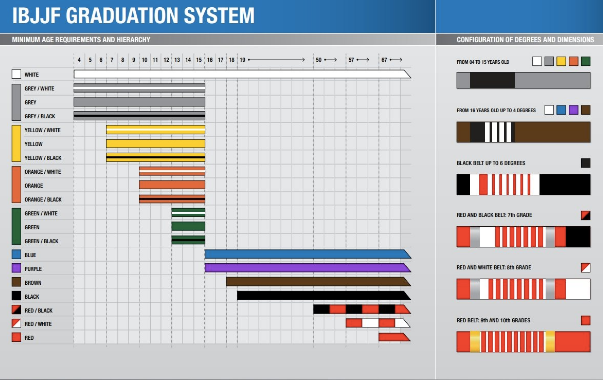Click the brown belt legend square
The width and height of the screenshot is (603, 380).
(x=16, y=282)
